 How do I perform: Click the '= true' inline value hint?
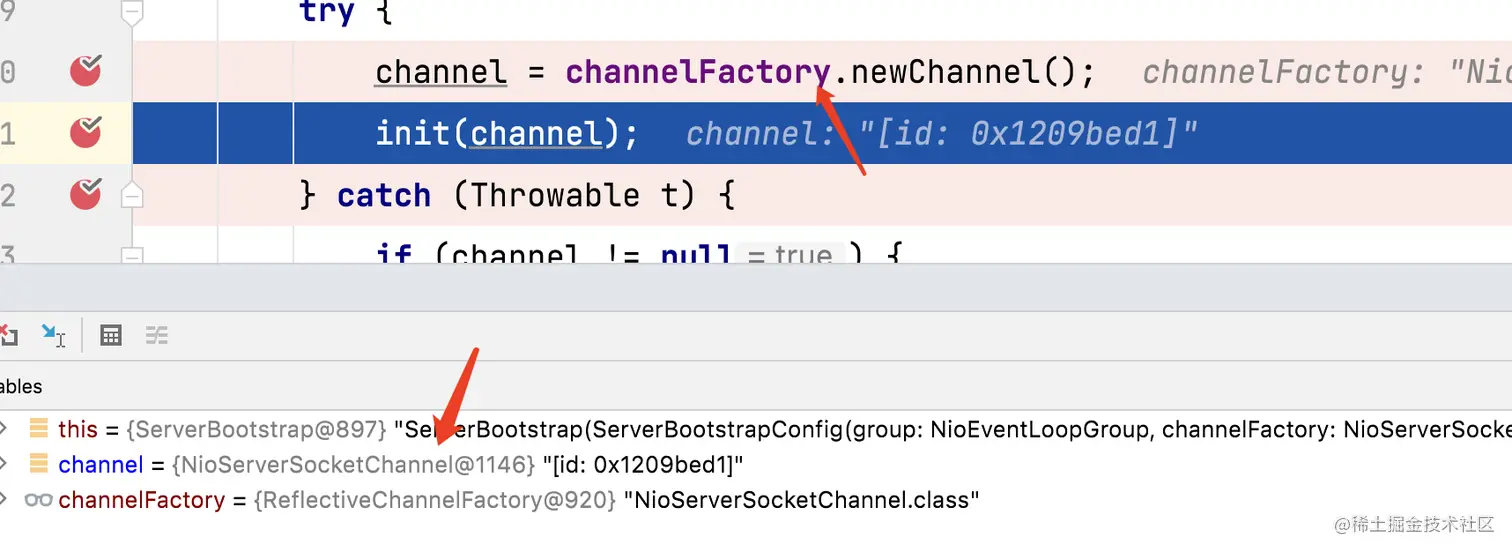pyautogui.click(x=790, y=255)
